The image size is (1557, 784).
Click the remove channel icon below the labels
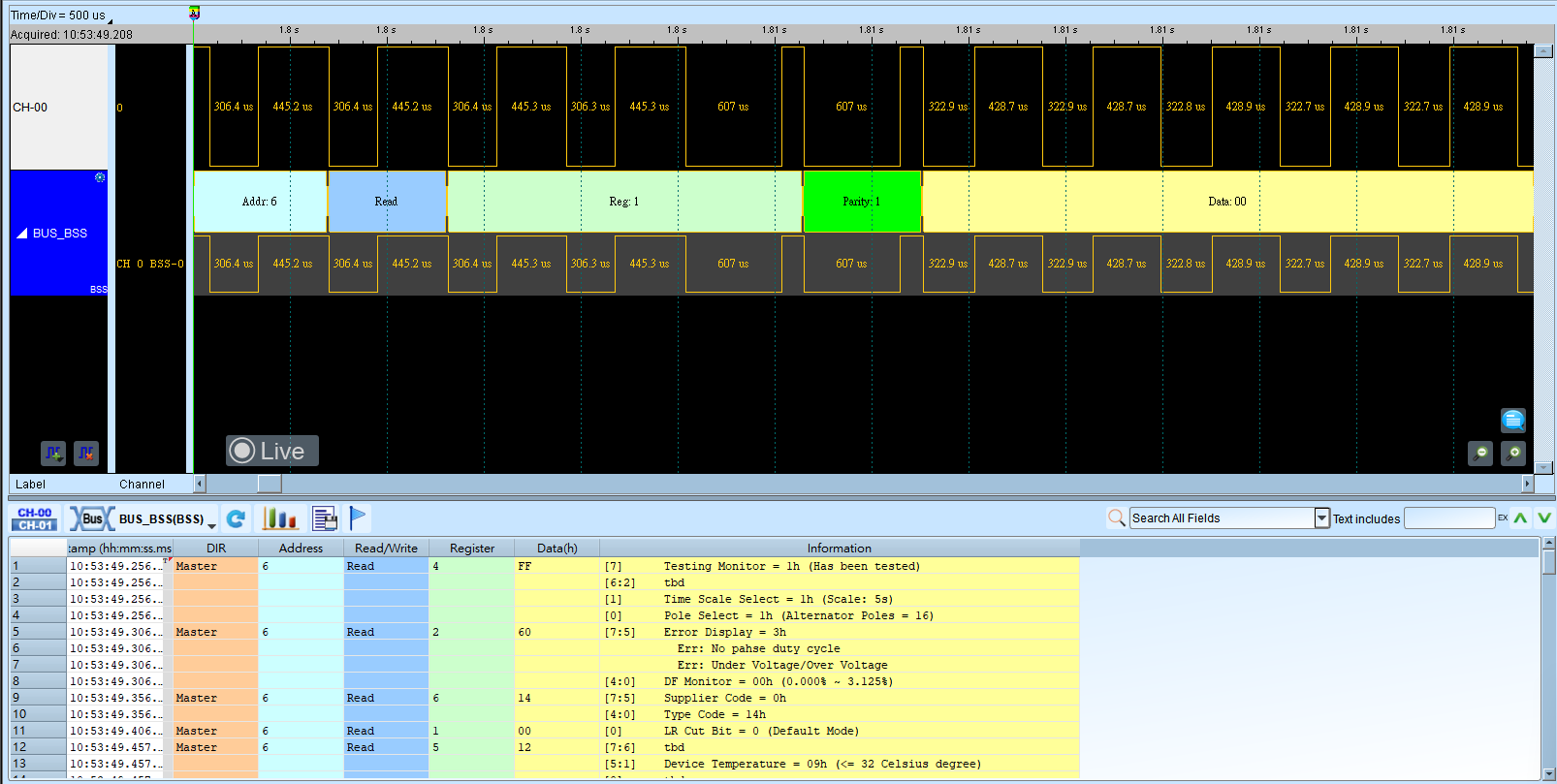[86, 453]
